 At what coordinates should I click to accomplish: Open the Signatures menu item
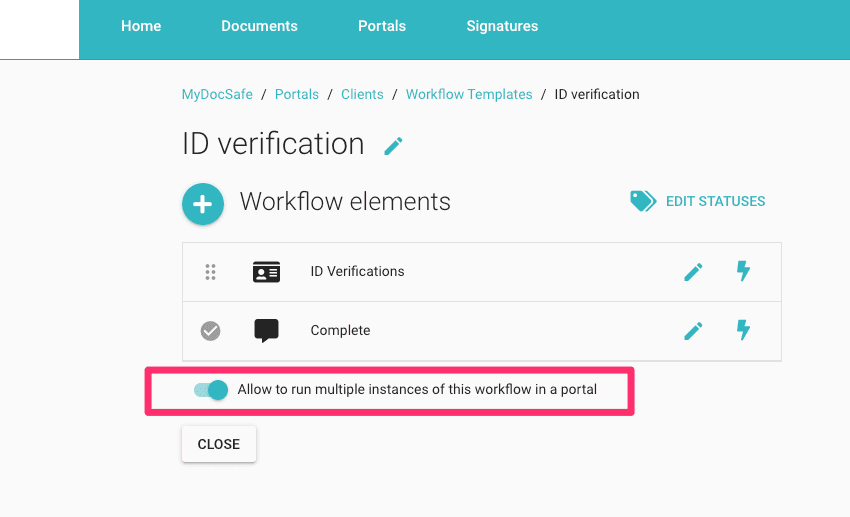(x=502, y=26)
